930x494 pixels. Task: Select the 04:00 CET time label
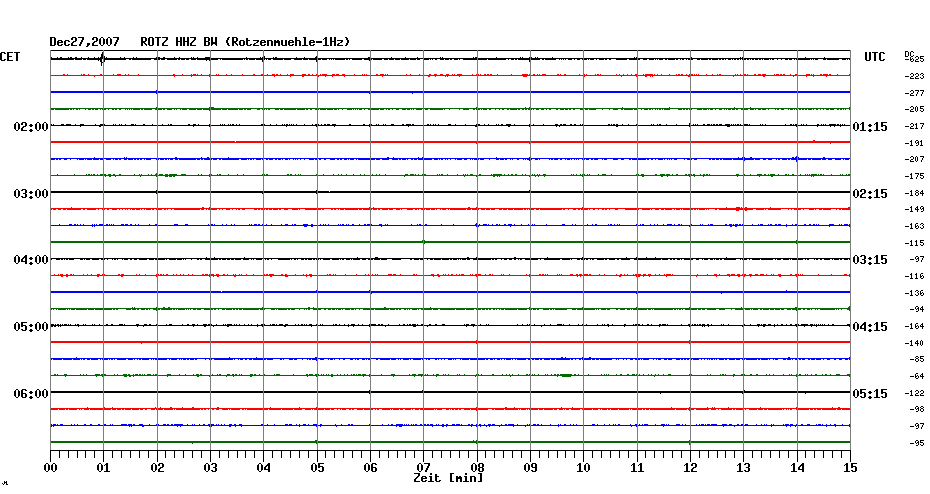(x=31, y=260)
